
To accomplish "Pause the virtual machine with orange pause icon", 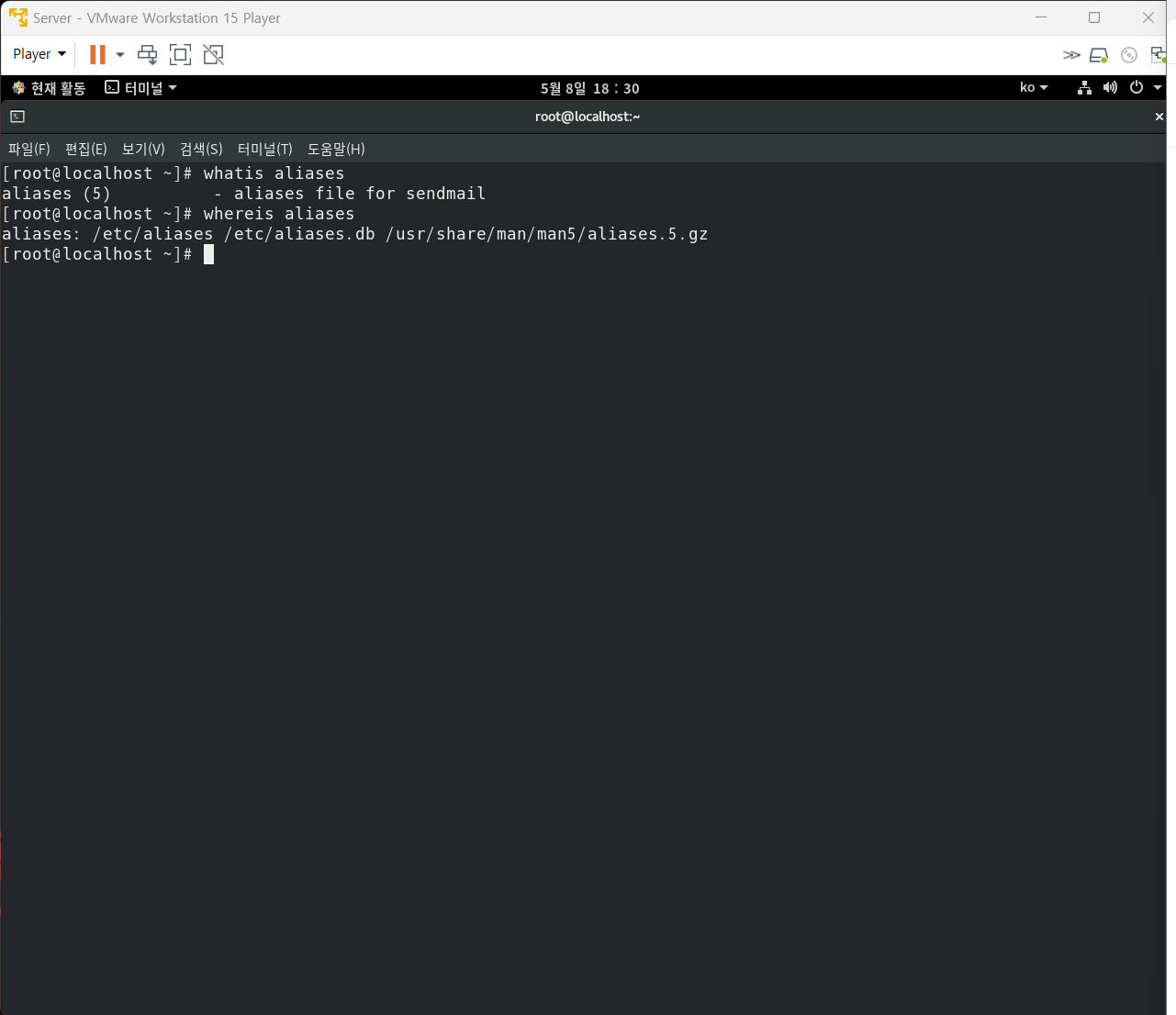I will pos(97,54).
